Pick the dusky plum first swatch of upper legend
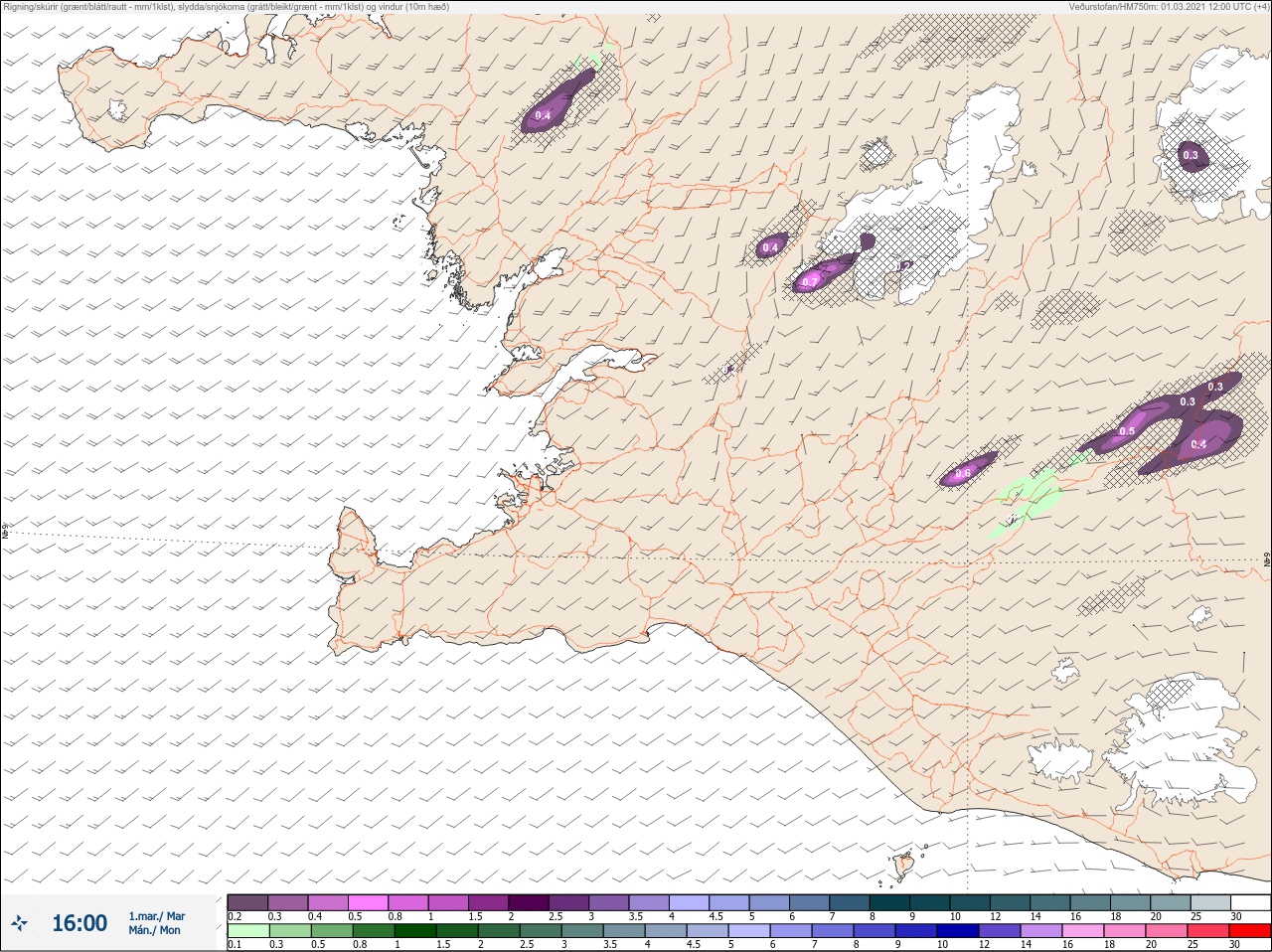The width and height of the screenshot is (1272, 952). point(247,902)
